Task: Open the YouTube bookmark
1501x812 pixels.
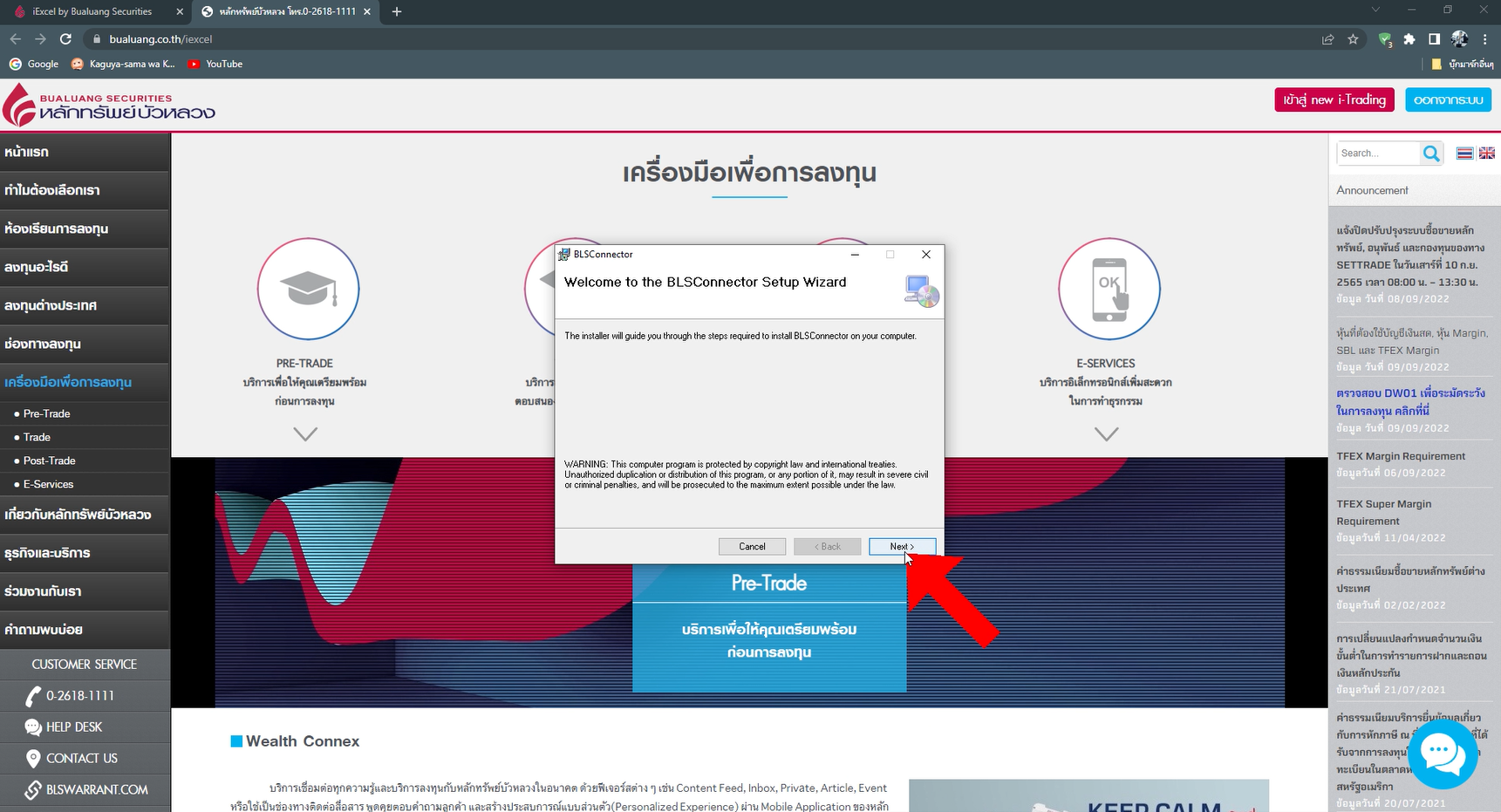Action: tap(215, 64)
